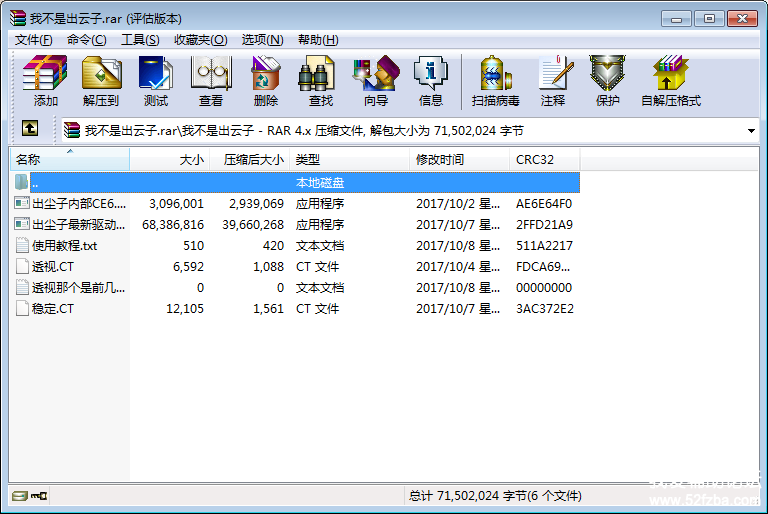Click WinRAR icon in title bar
This screenshot has width=768, height=514.
[x=18, y=18]
